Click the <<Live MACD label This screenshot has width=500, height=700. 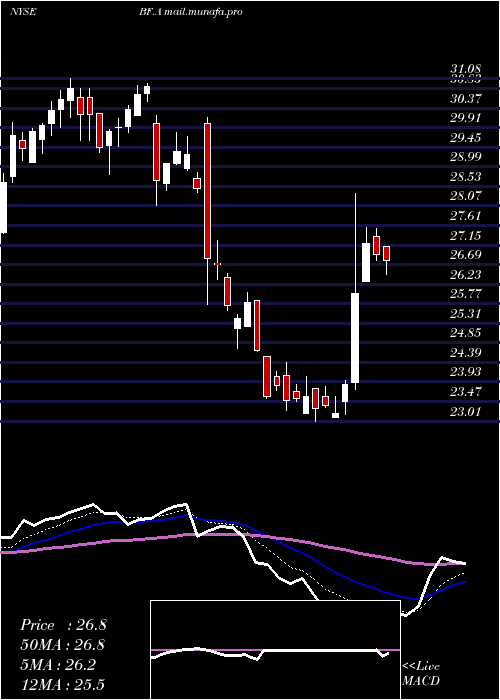[421, 673]
